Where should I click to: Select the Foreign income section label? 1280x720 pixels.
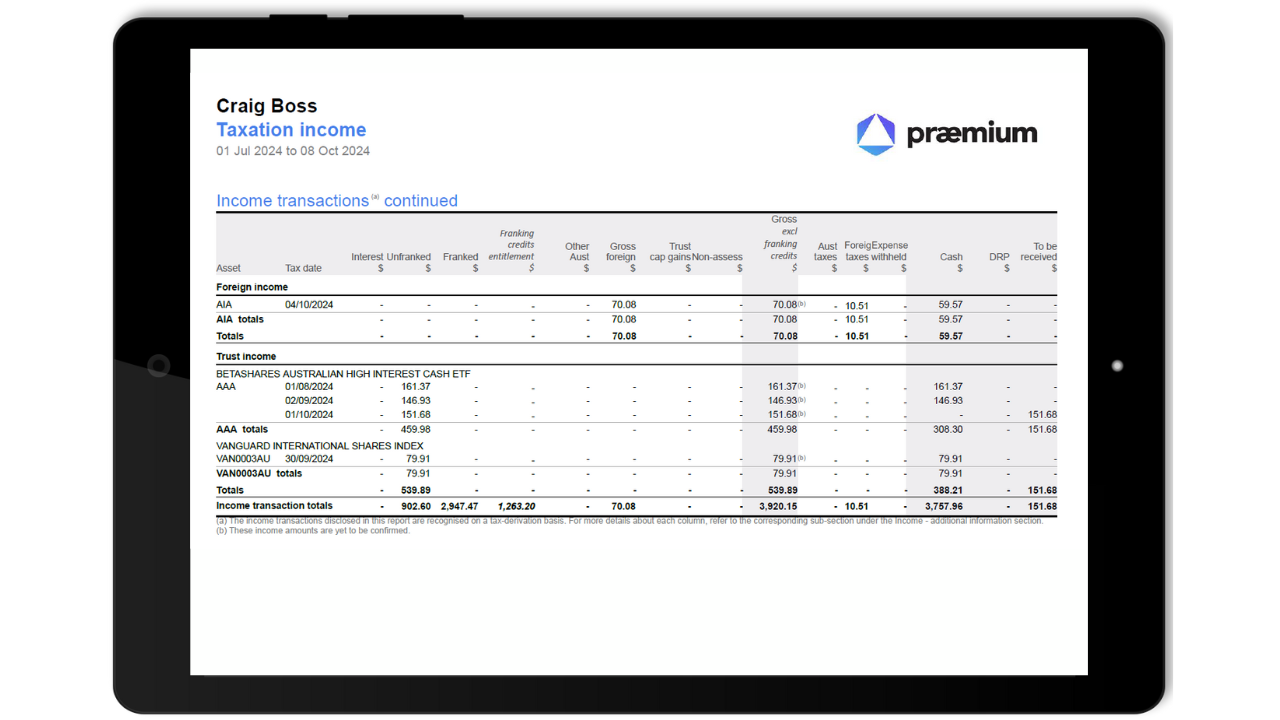[252, 287]
